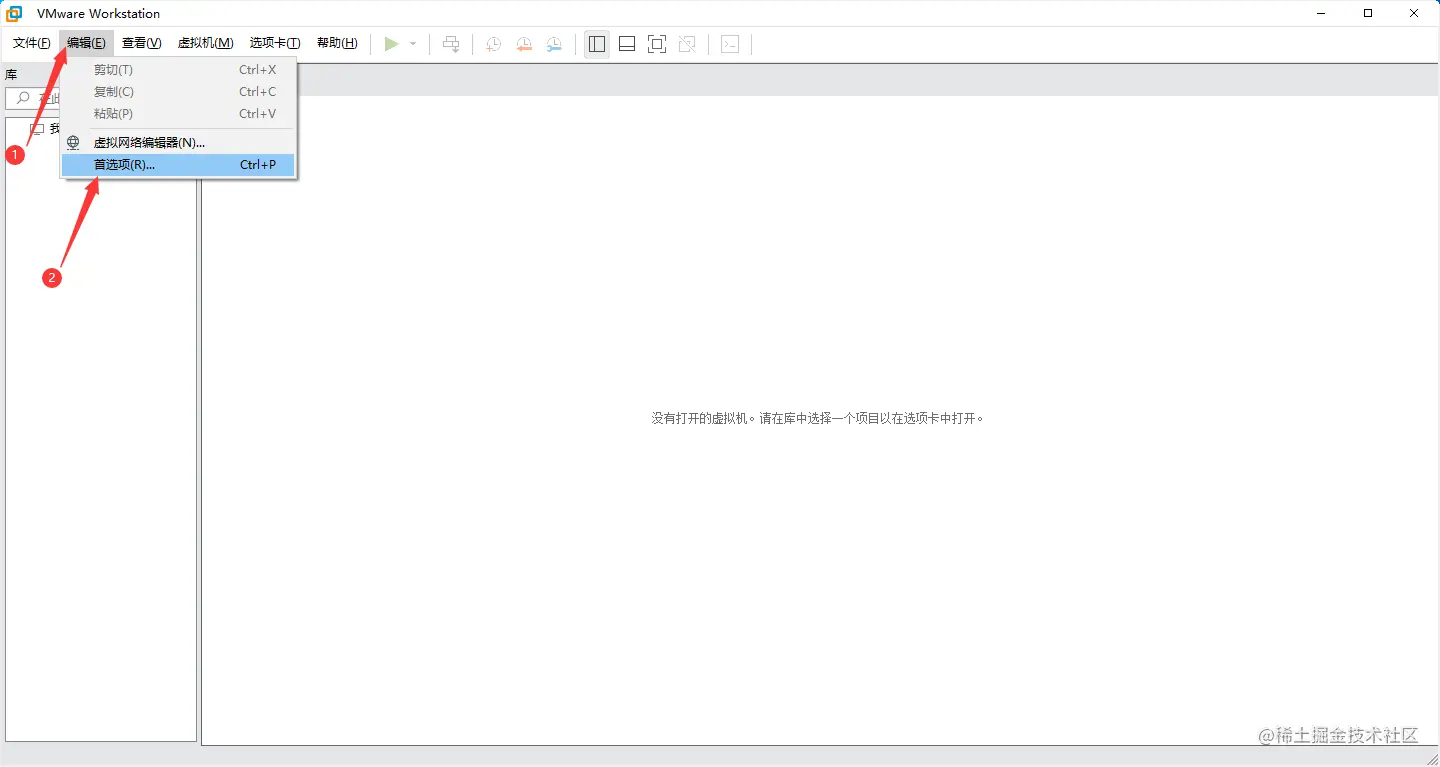Click the revert to snapshot icon

click(524, 44)
